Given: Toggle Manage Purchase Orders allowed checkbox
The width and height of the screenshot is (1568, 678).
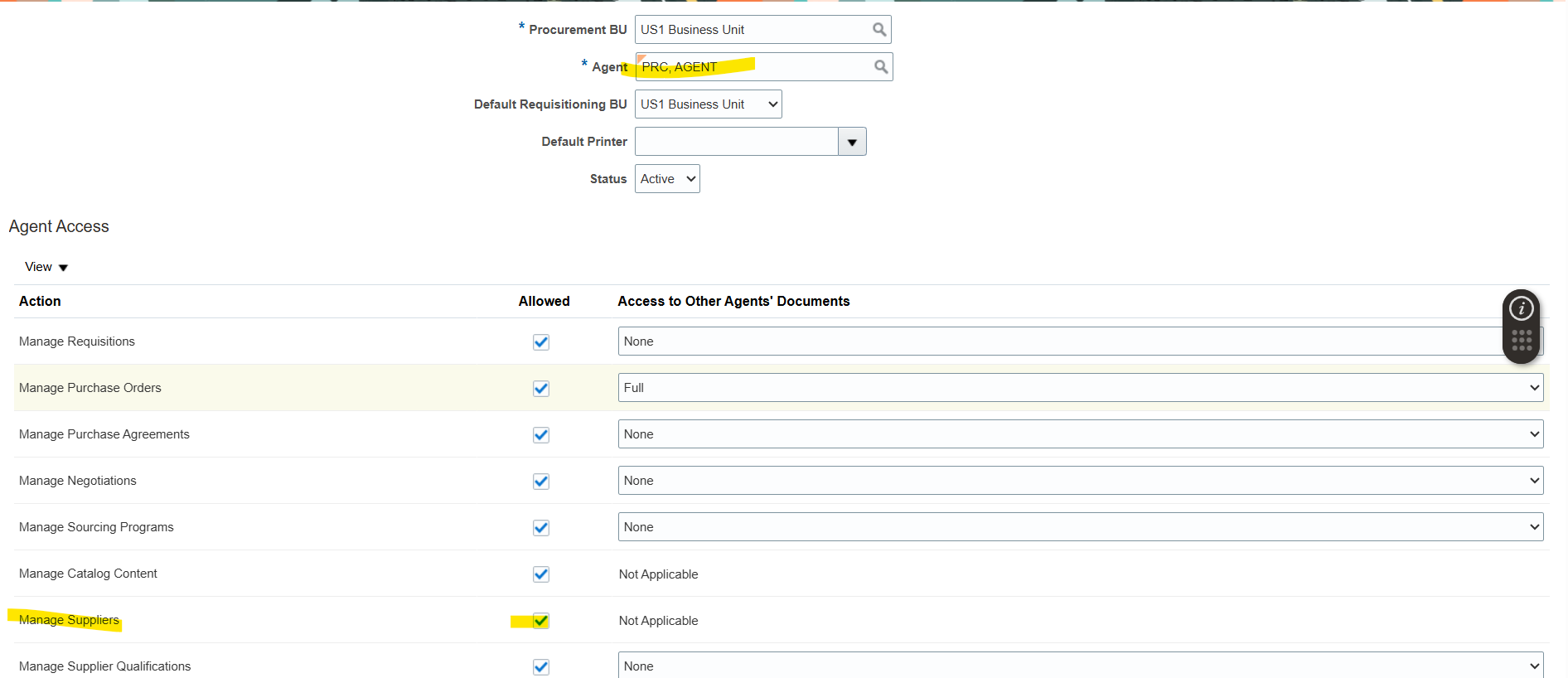Looking at the screenshot, I should tap(541, 389).
